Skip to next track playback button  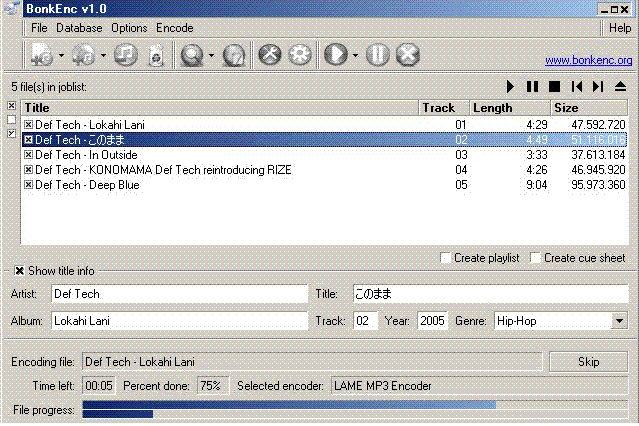tap(598, 86)
